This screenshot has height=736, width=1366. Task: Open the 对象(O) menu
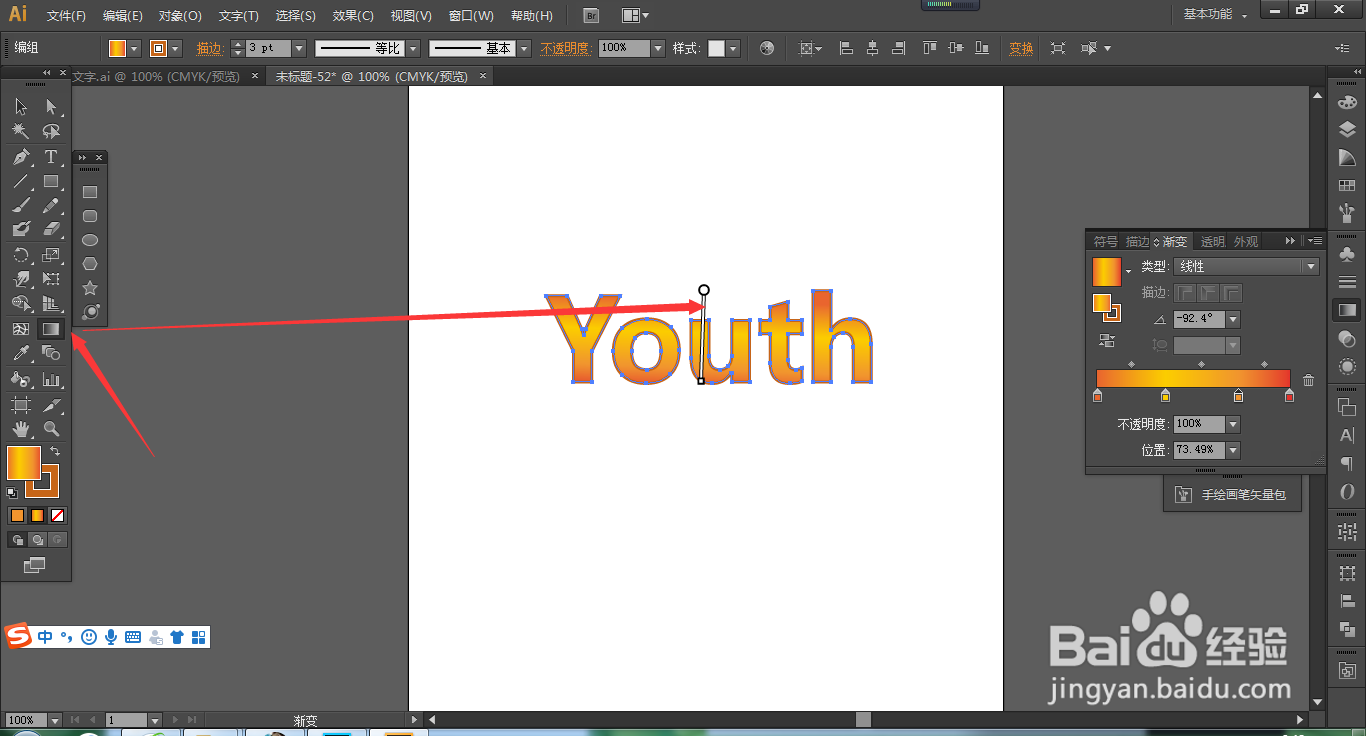180,16
